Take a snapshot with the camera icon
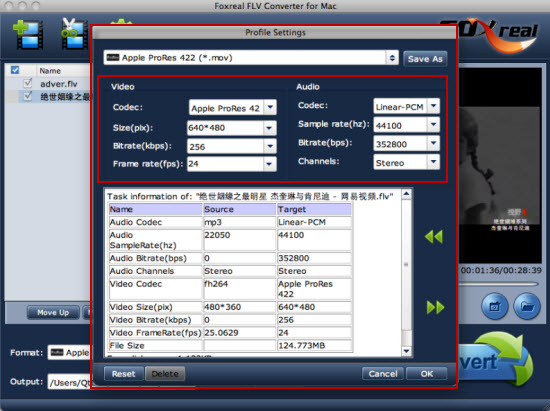The image size is (550, 411). pyautogui.click(x=495, y=307)
